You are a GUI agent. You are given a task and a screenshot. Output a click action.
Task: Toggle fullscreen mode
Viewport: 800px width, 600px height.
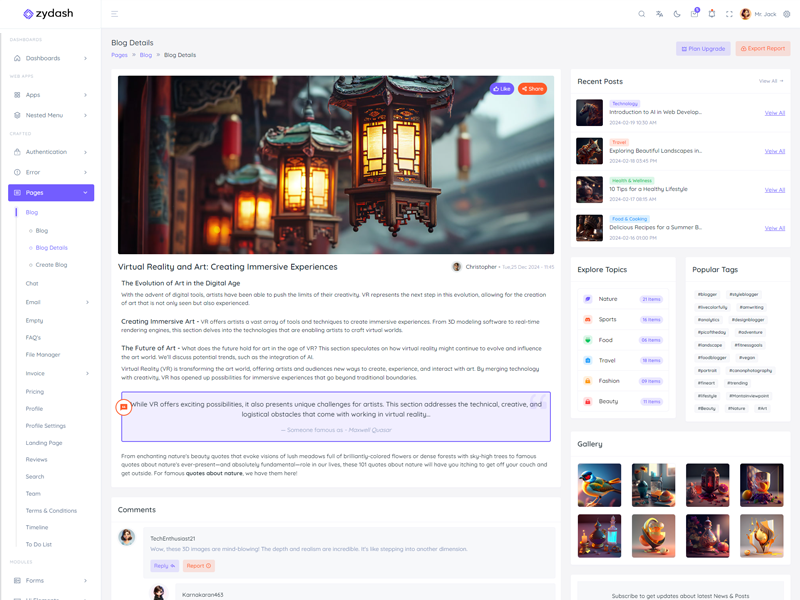pyautogui.click(x=729, y=14)
